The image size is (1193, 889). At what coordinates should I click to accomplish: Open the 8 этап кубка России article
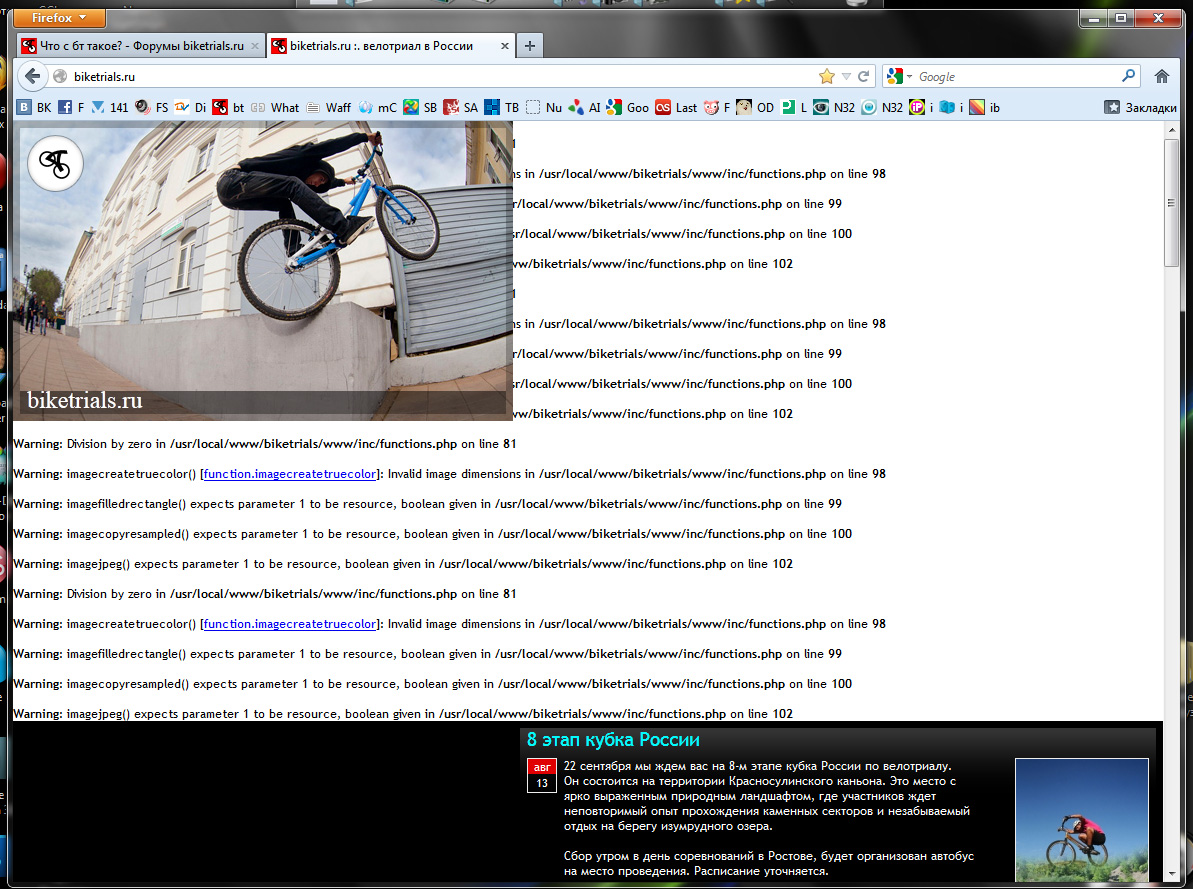click(x=613, y=740)
